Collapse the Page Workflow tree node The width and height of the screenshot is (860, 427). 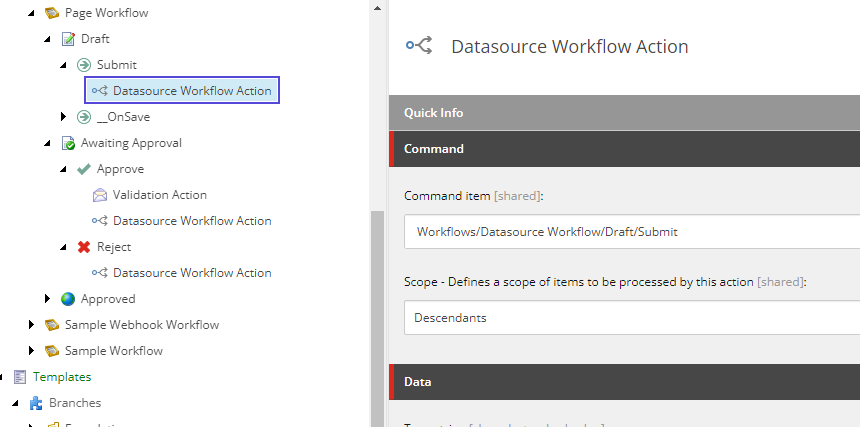(31, 13)
